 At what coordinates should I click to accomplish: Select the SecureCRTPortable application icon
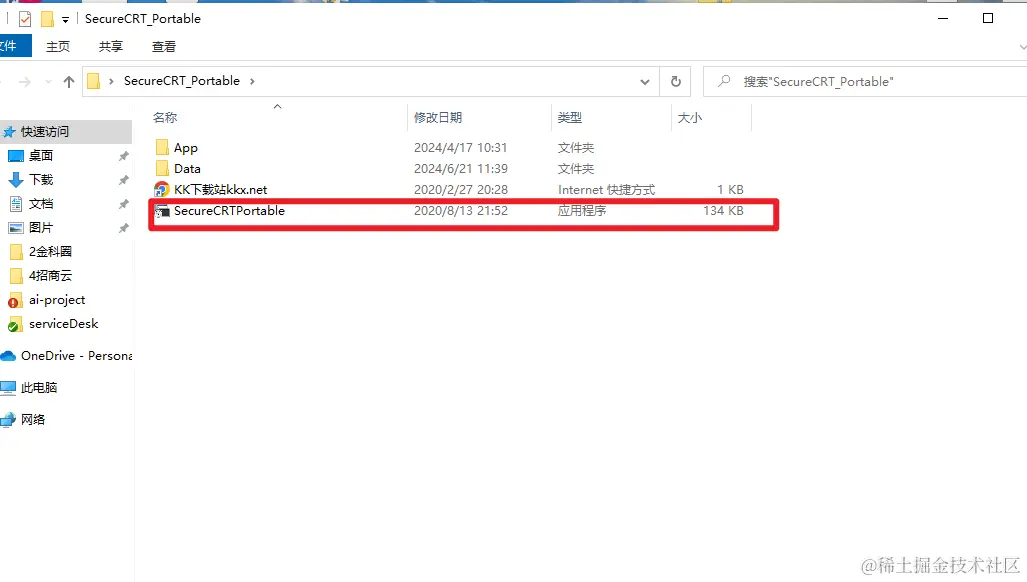162,211
